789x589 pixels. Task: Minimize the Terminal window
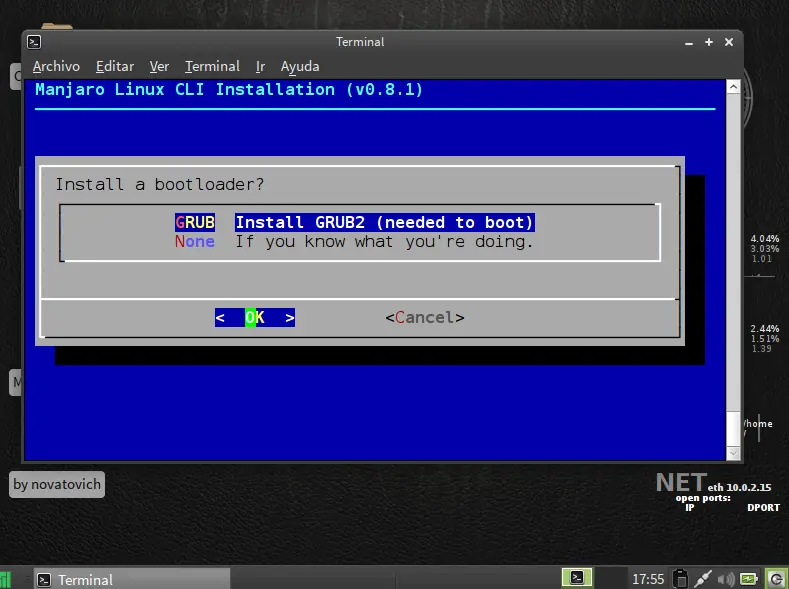689,43
